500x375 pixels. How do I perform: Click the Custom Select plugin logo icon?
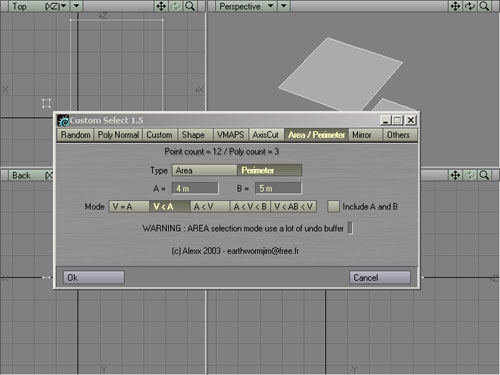click(x=63, y=120)
